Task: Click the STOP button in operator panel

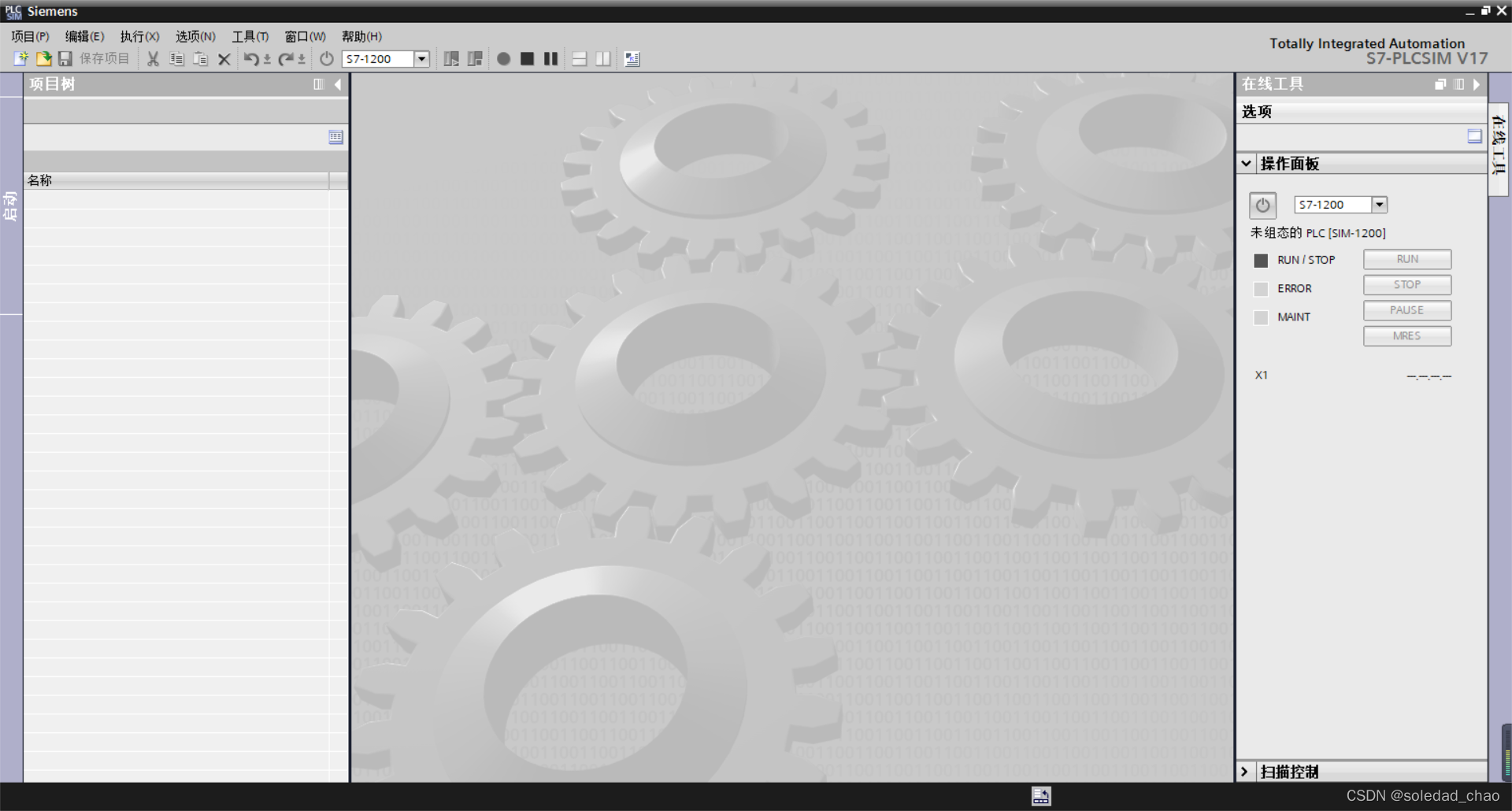Action: (1407, 285)
